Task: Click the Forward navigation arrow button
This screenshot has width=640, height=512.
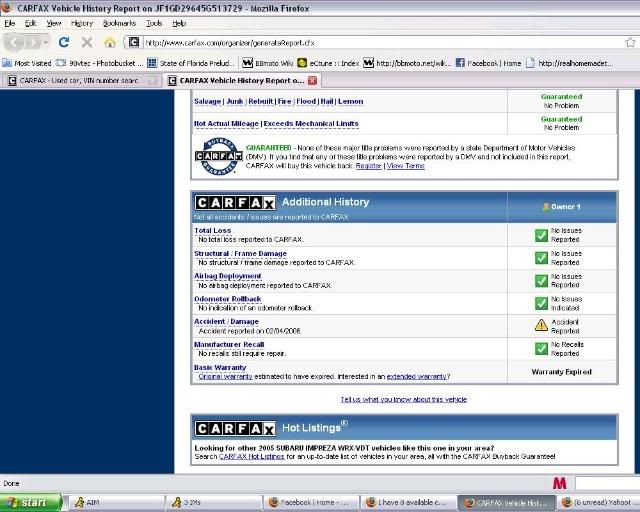Action: pyautogui.click(x=33, y=42)
